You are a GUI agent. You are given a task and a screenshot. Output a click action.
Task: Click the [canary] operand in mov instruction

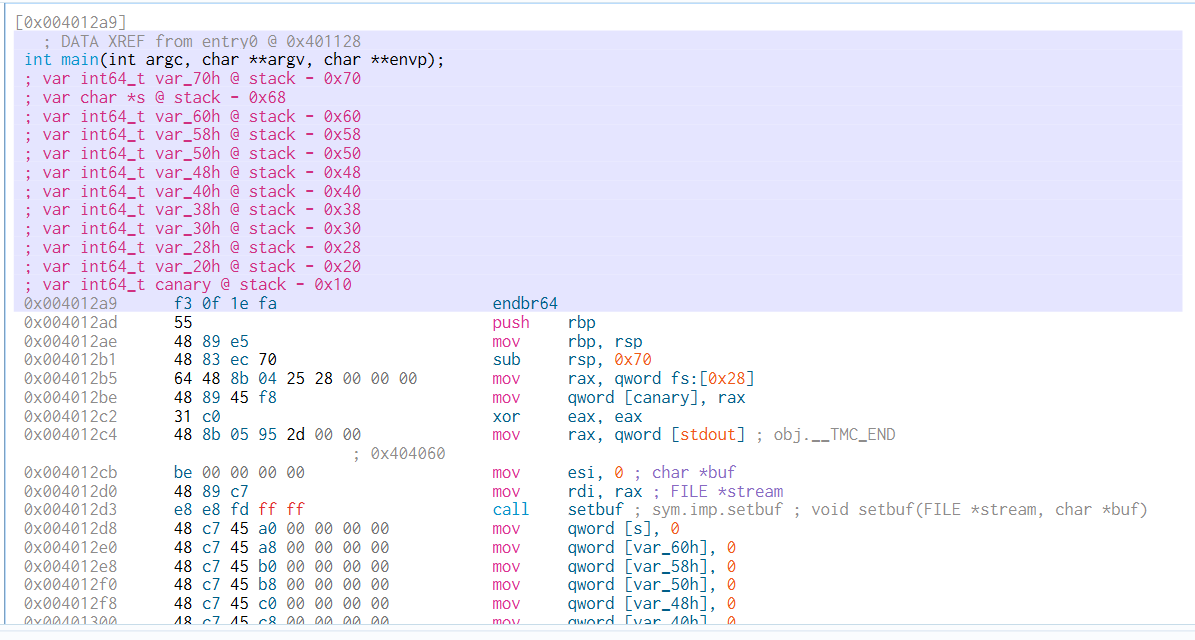pyautogui.click(x=659, y=398)
